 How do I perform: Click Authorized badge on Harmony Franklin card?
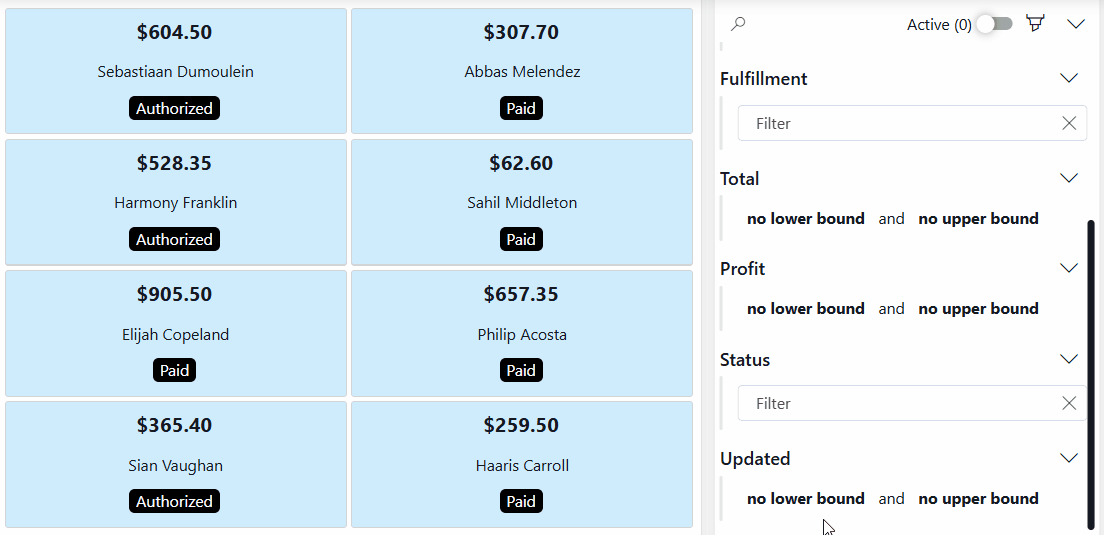point(175,239)
